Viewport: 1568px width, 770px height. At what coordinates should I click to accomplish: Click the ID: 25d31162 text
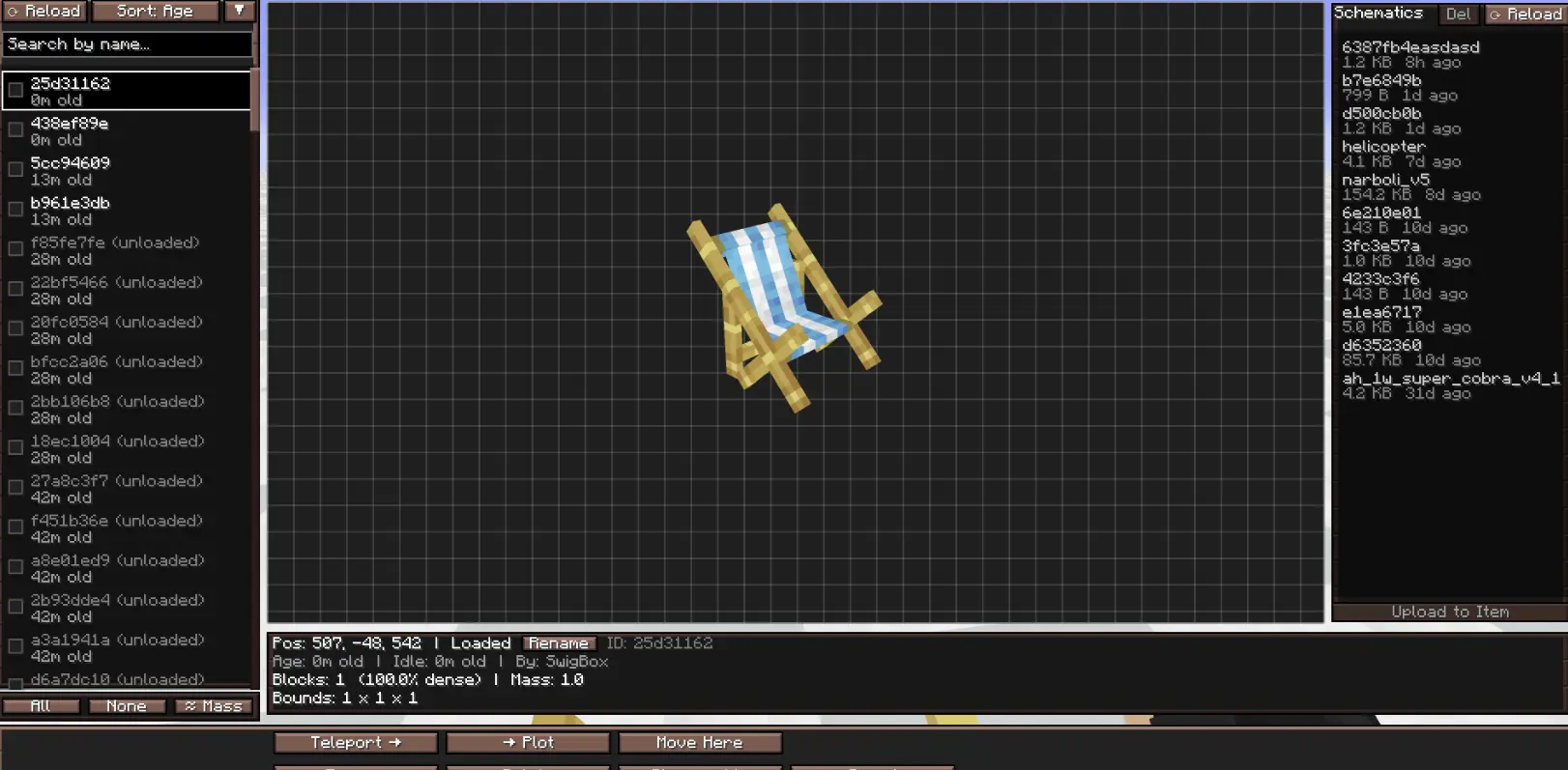659,643
